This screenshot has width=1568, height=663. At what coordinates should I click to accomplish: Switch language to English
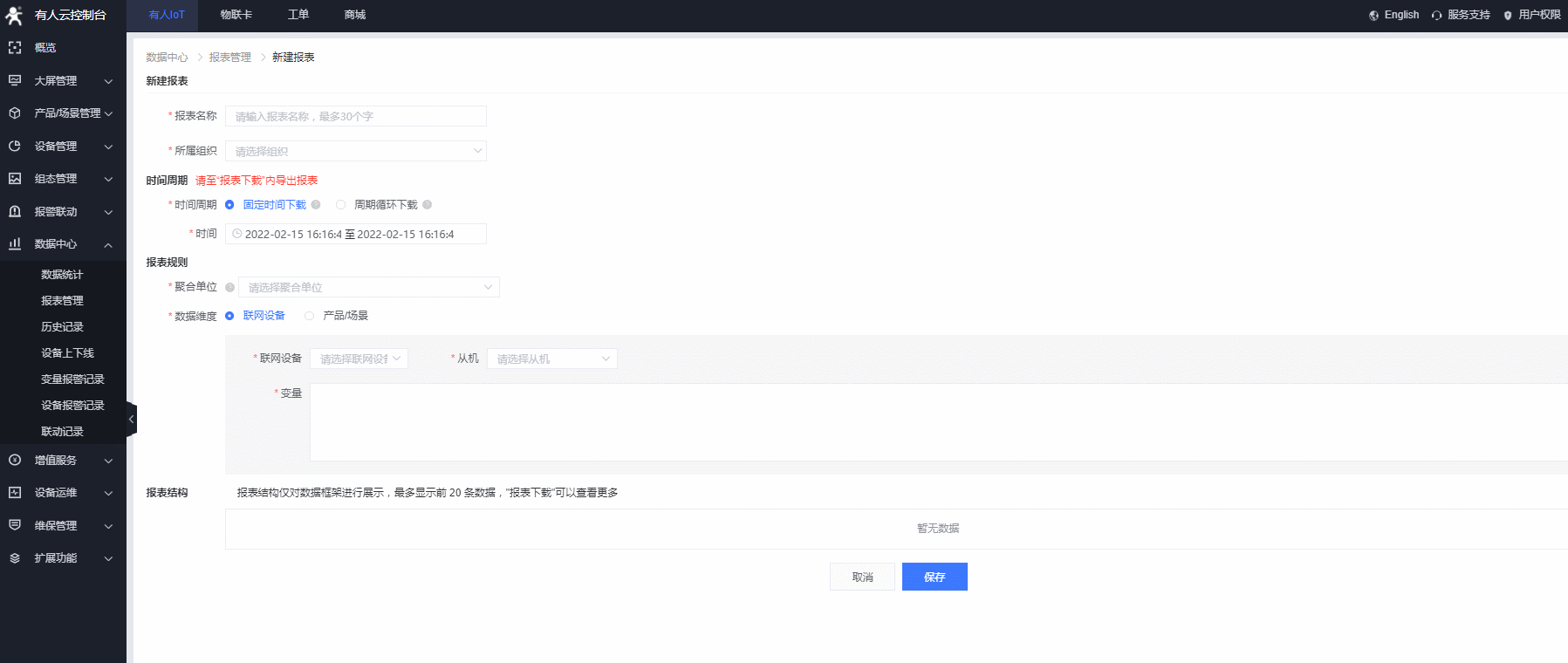tap(1401, 15)
